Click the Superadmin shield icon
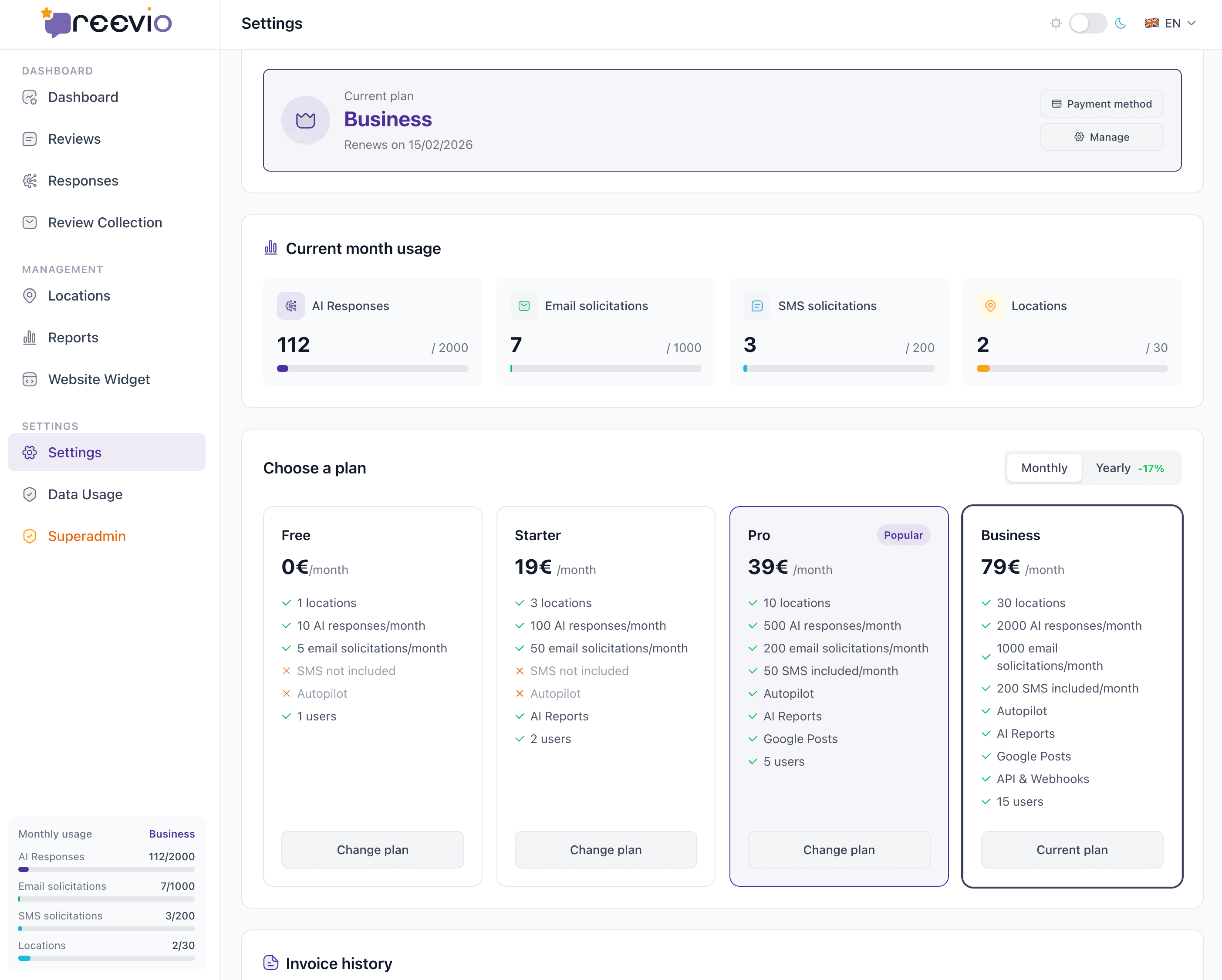1222x980 pixels. pyautogui.click(x=30, y=536)
